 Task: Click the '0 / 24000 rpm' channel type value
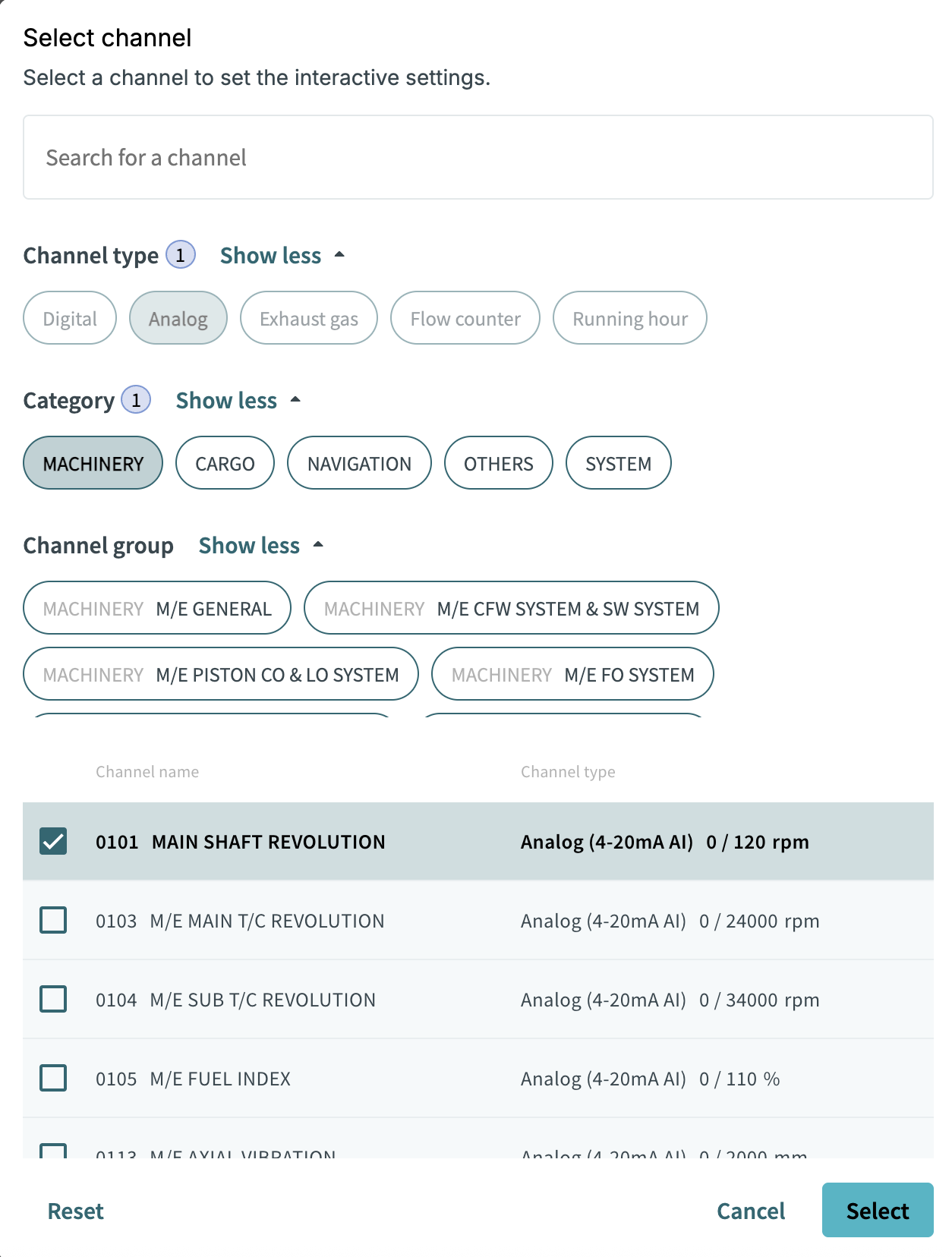click(759, 921)
